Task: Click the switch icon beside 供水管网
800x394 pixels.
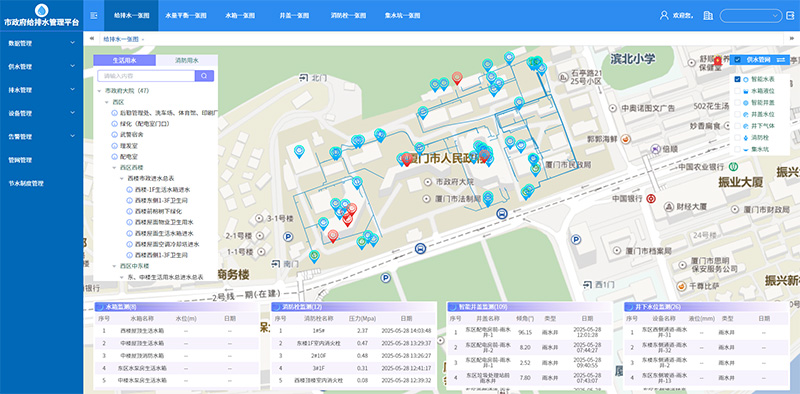Action: click(781, 60)
